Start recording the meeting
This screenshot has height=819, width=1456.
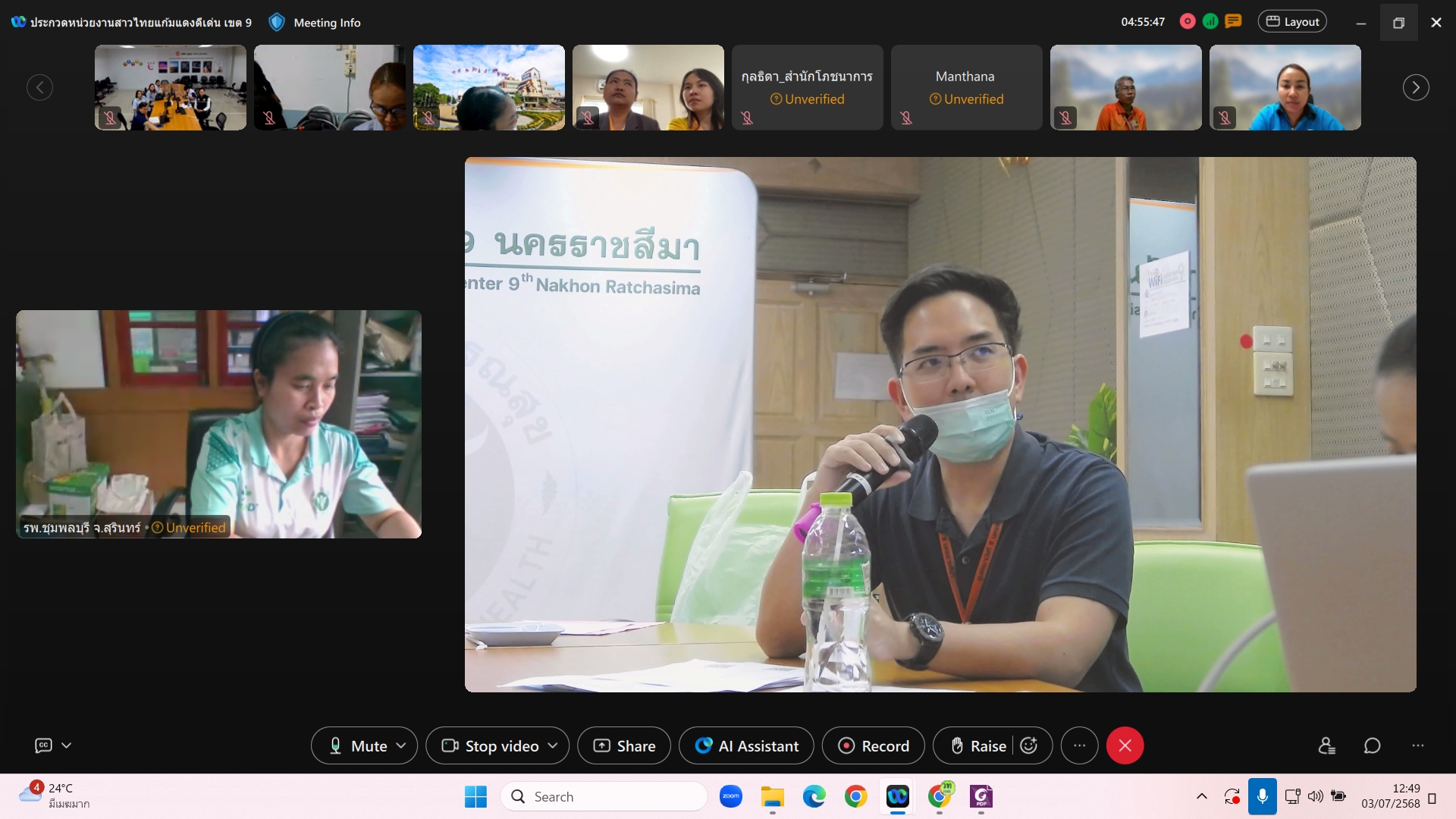tap(874, 746)
